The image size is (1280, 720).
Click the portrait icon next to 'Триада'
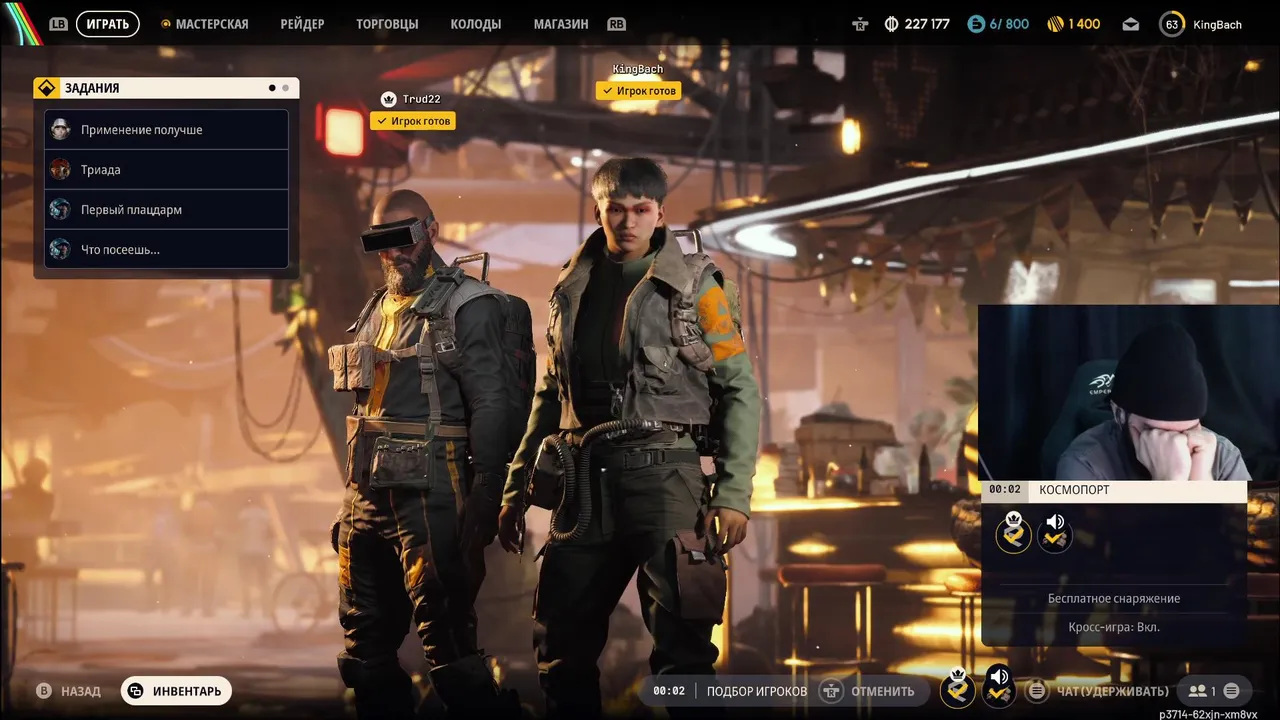click(61, 169)
